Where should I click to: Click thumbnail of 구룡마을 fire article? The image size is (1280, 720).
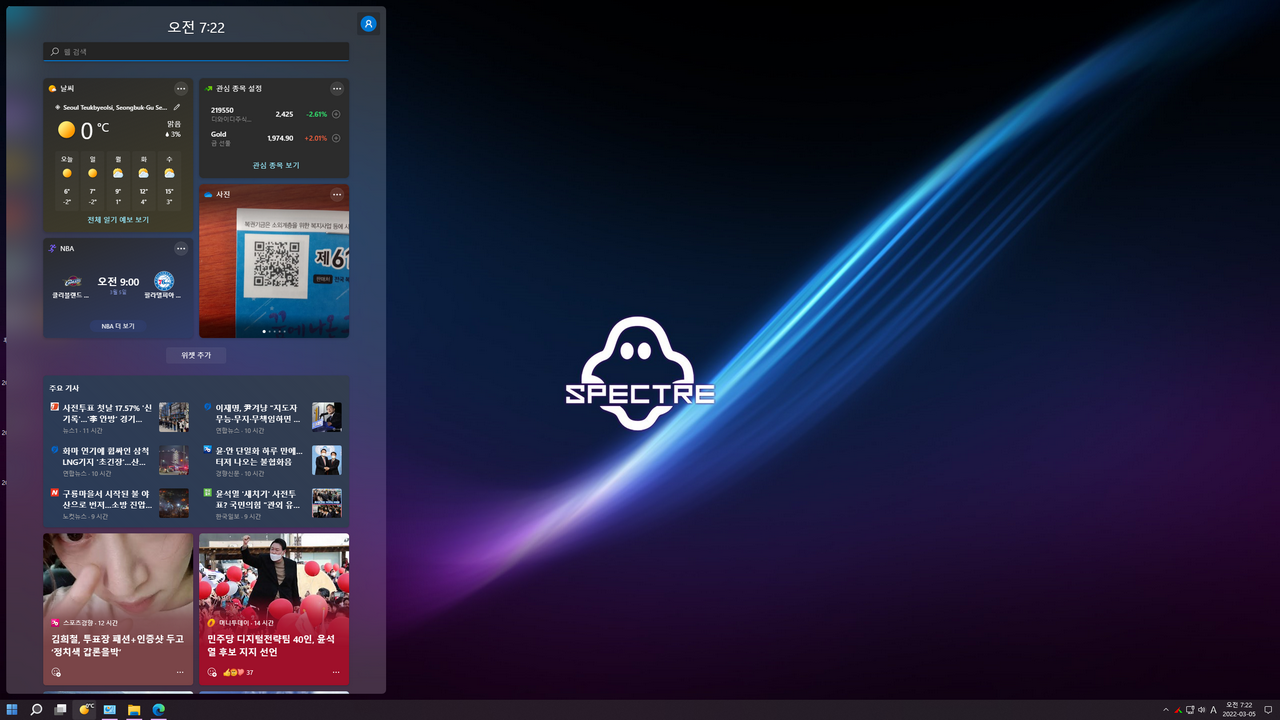click(x=174, y=503)
